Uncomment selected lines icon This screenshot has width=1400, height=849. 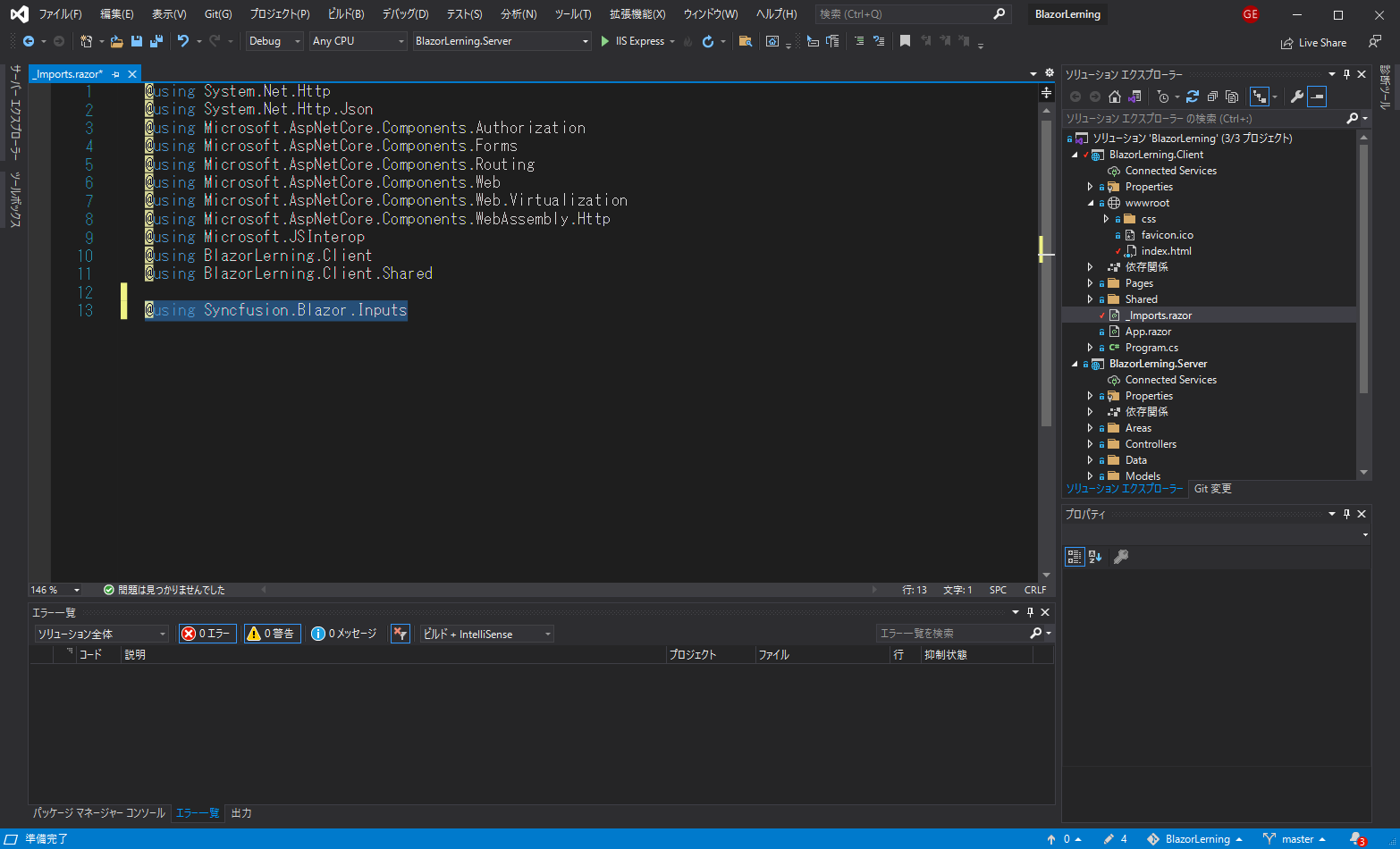879,41
